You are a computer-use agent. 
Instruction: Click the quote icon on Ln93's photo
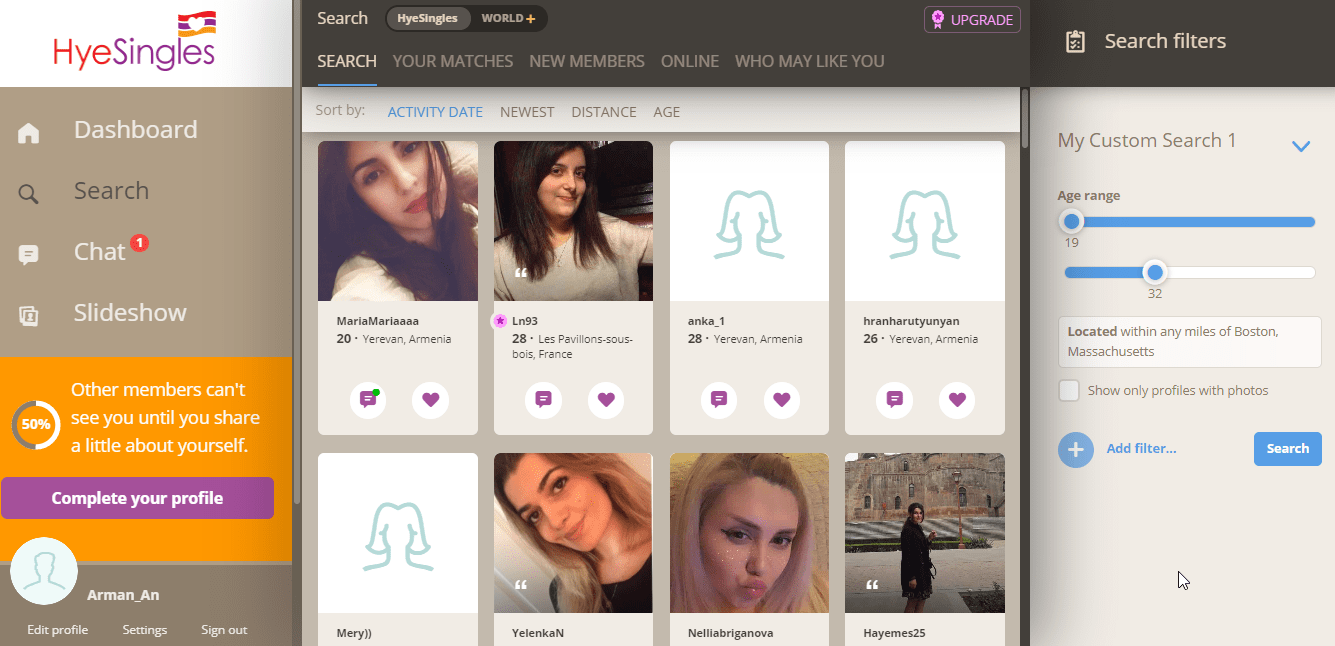click(521, 273)
